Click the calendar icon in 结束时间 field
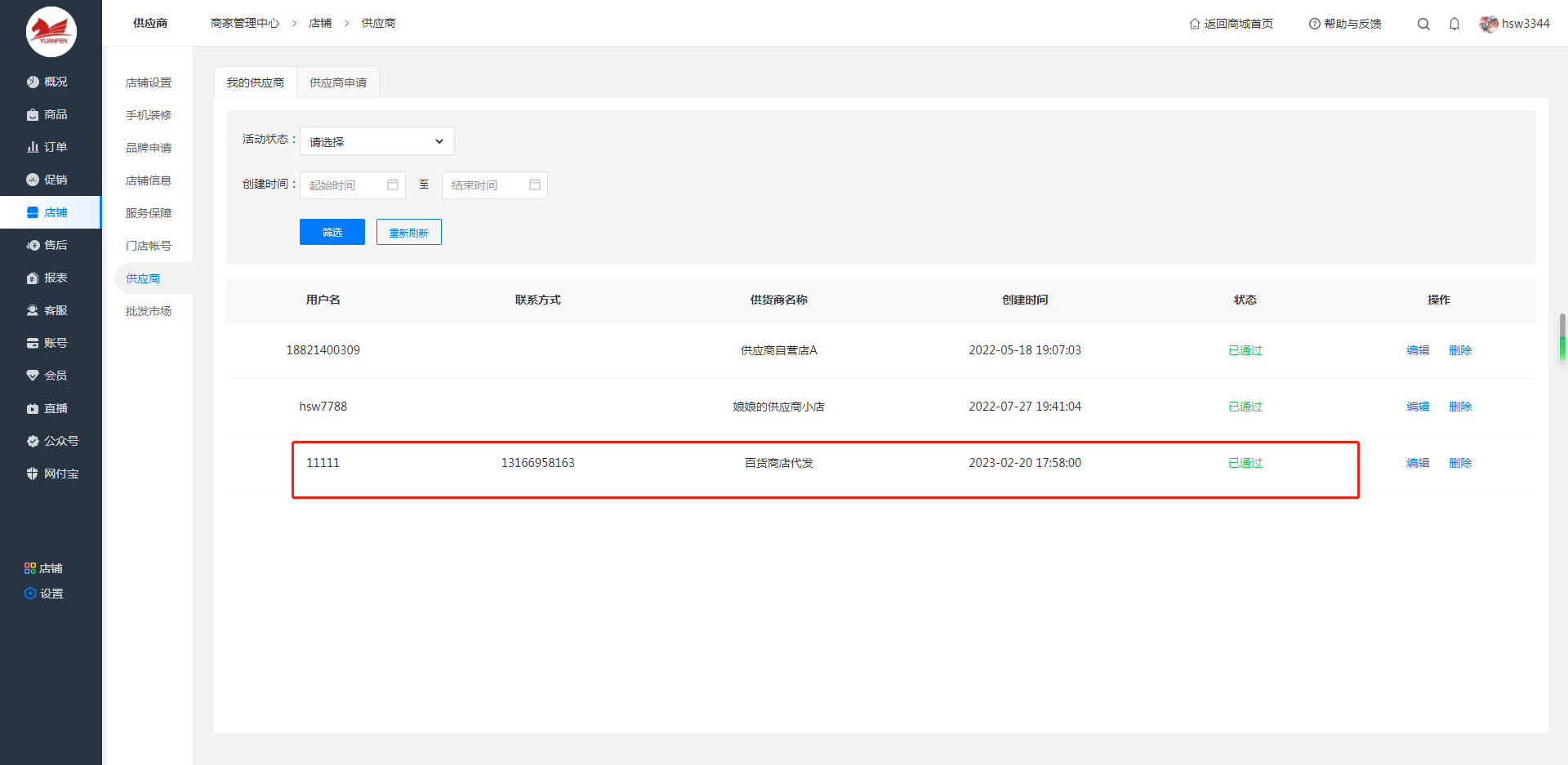 point(535,185)
